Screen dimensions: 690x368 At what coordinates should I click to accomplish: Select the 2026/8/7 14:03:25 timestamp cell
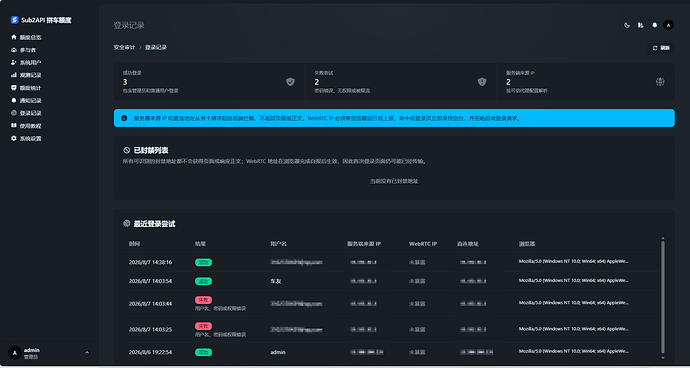[150, 330]
